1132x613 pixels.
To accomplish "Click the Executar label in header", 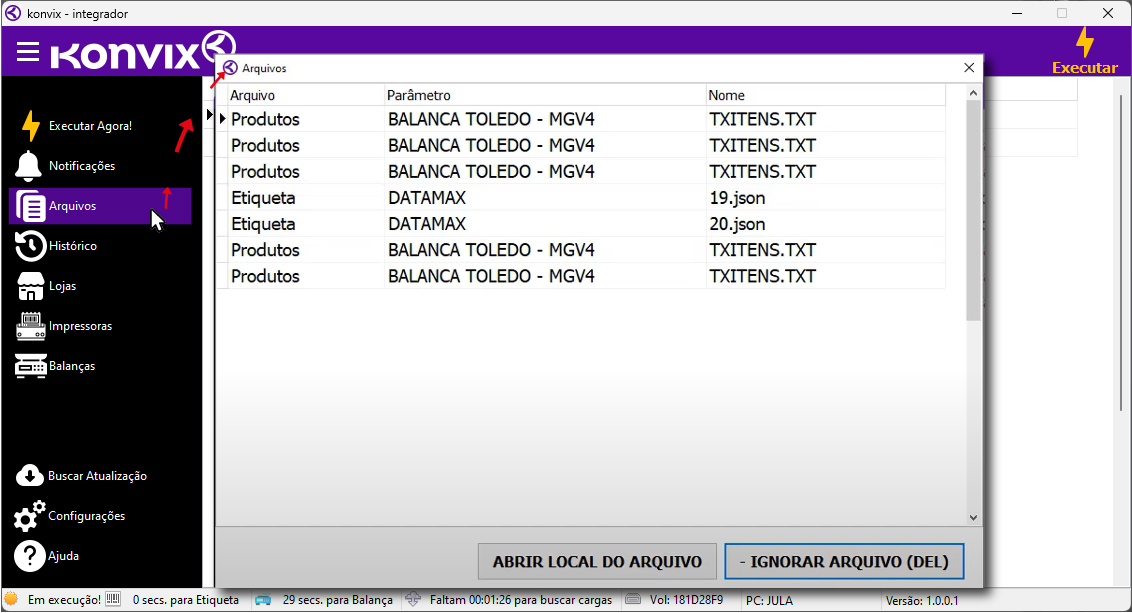I will 1084,68.
